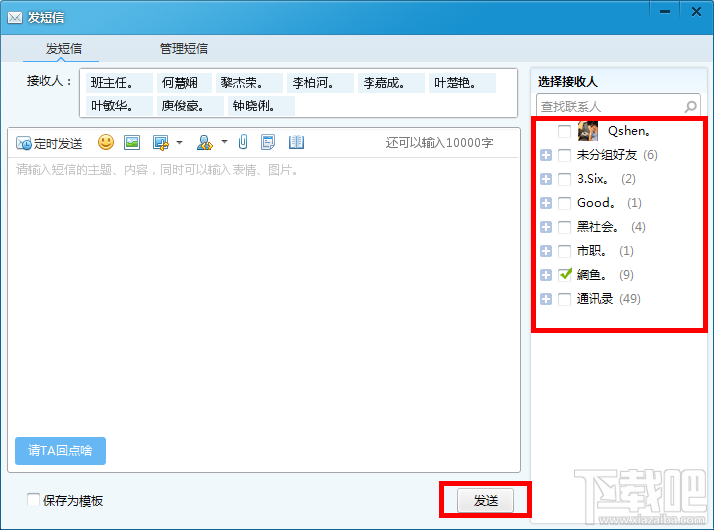Click the 未分组好友 group label

pos(607,155)
